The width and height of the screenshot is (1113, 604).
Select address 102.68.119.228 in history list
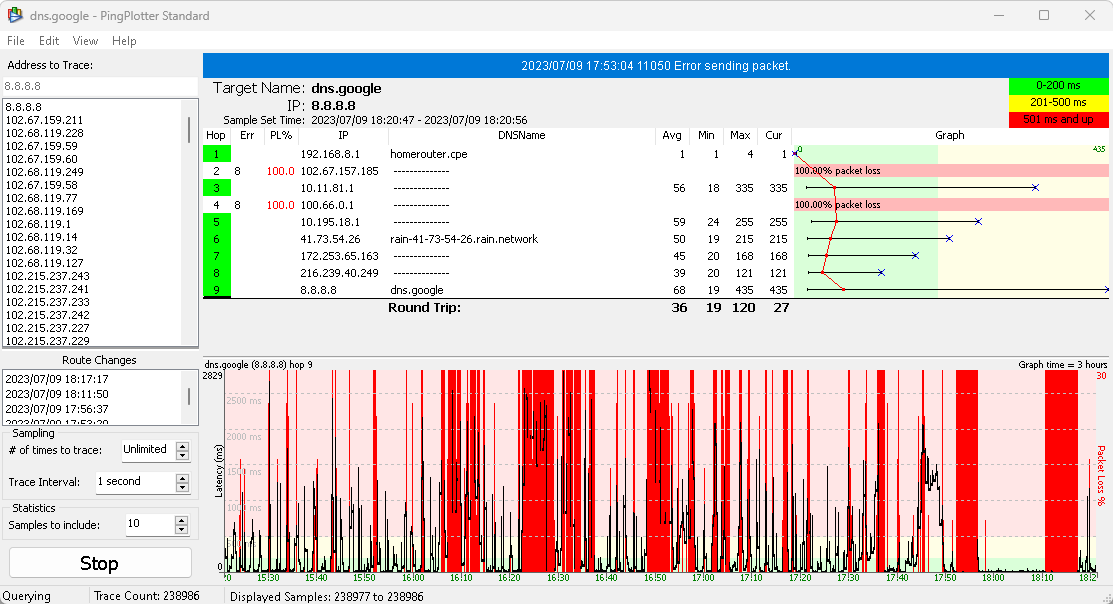coord(44,133)
